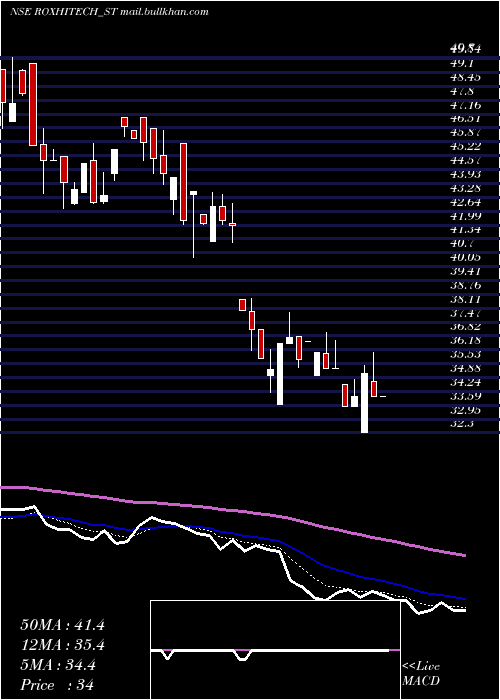This screenshot has width=500, height=700.
Task: Select the 33.59 price axis label
Action: 465,396
